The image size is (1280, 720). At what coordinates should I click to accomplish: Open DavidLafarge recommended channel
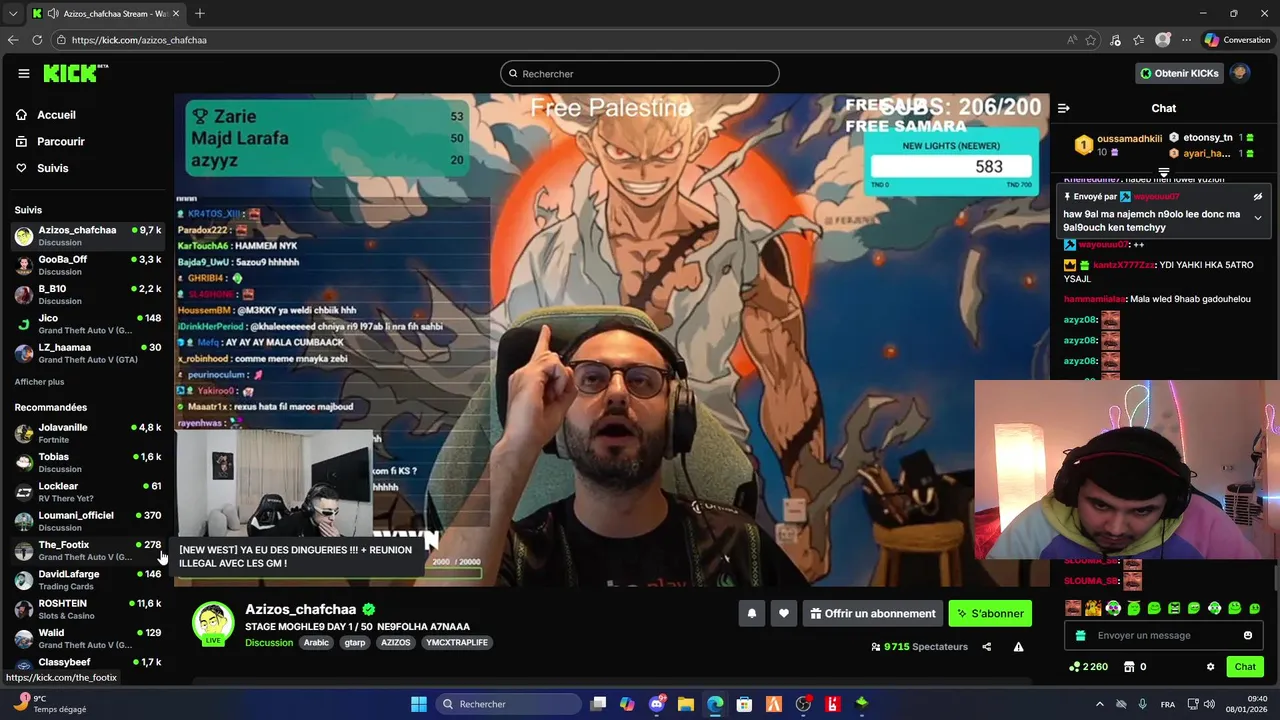click(87, 579)
